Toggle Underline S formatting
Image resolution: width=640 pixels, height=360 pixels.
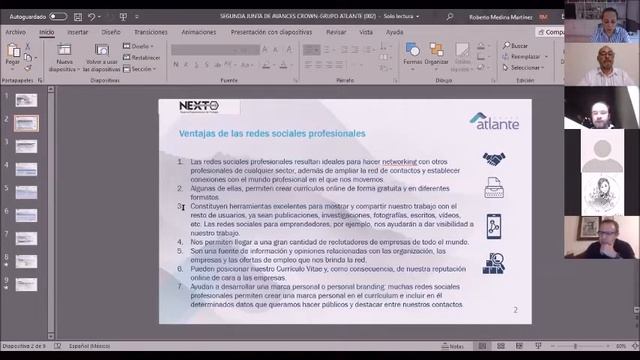pos(196,64)
